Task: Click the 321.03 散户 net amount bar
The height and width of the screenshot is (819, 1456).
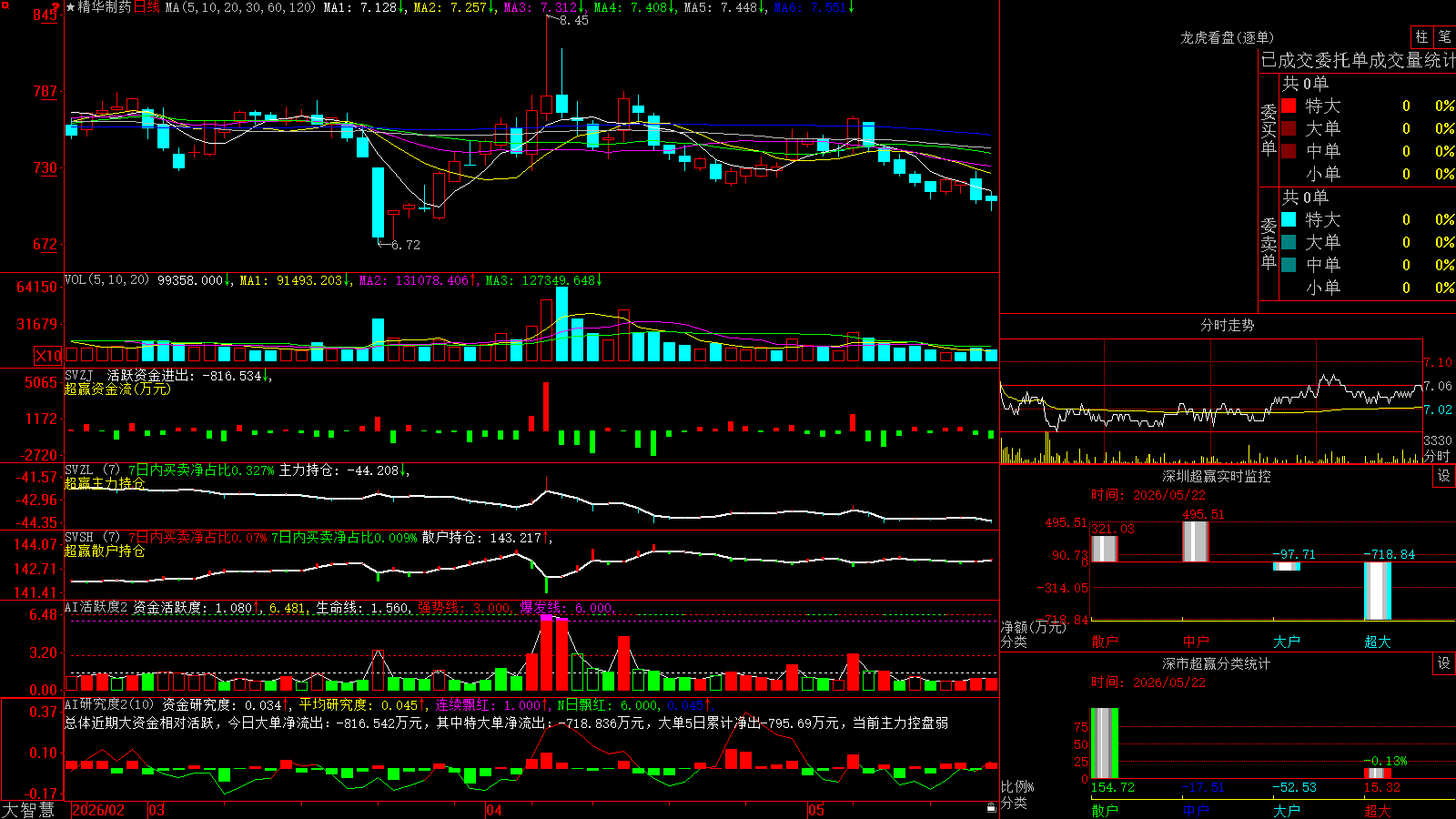Action: 1104,549
